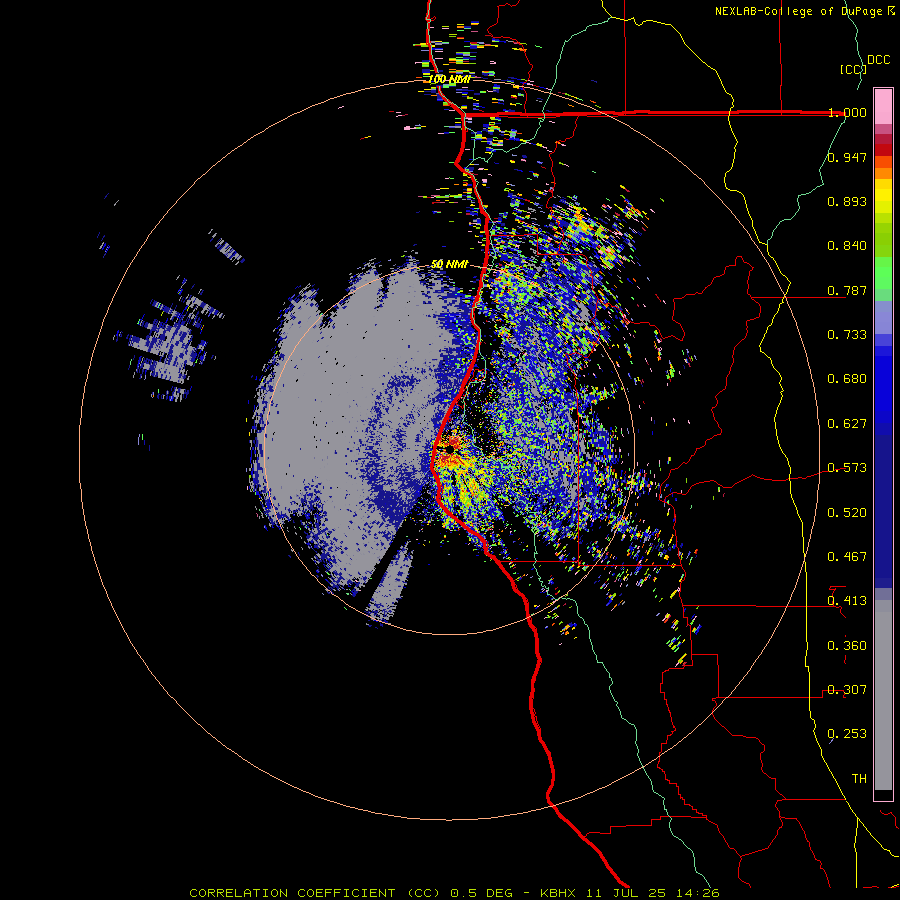Click the (CC) unit label

[853, 69]
